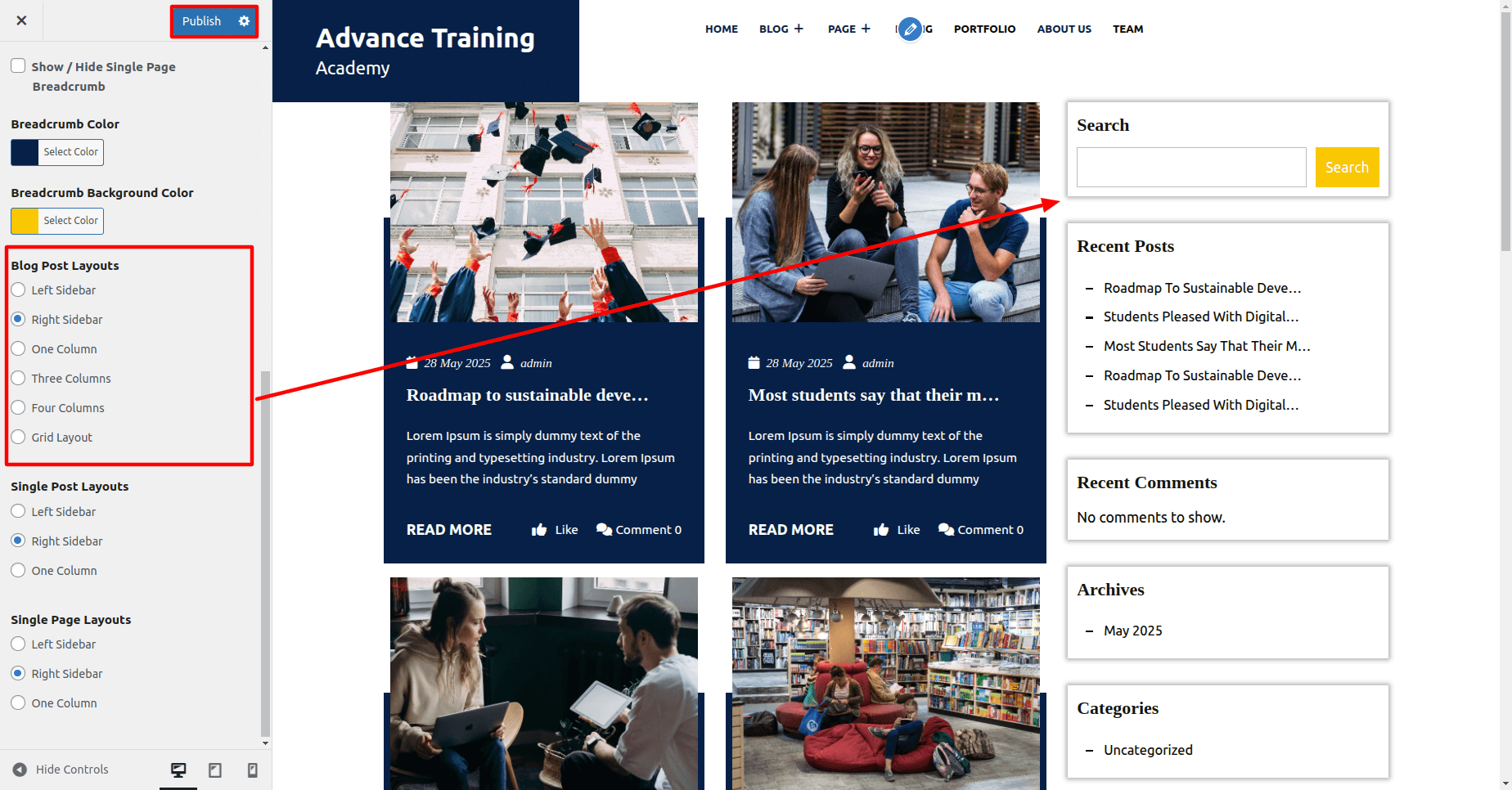This screenshot has width=1512, height=790.
Task: Open Breadcrumb Background Color yellow swatch
Action: point(25,221)
